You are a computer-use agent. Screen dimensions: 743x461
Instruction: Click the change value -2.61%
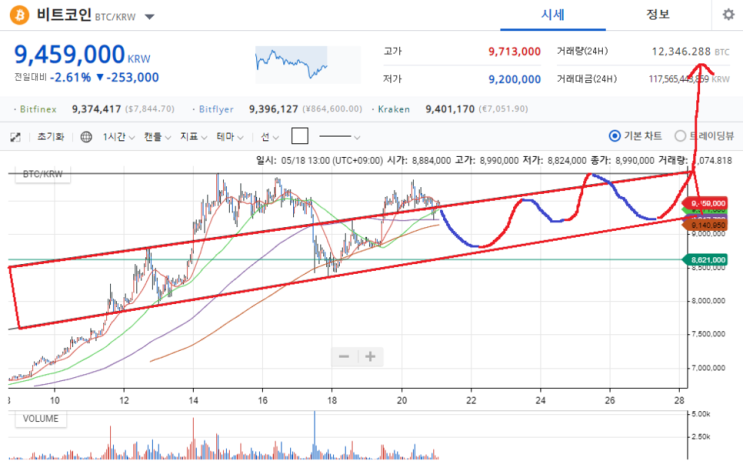coord(70,78)
